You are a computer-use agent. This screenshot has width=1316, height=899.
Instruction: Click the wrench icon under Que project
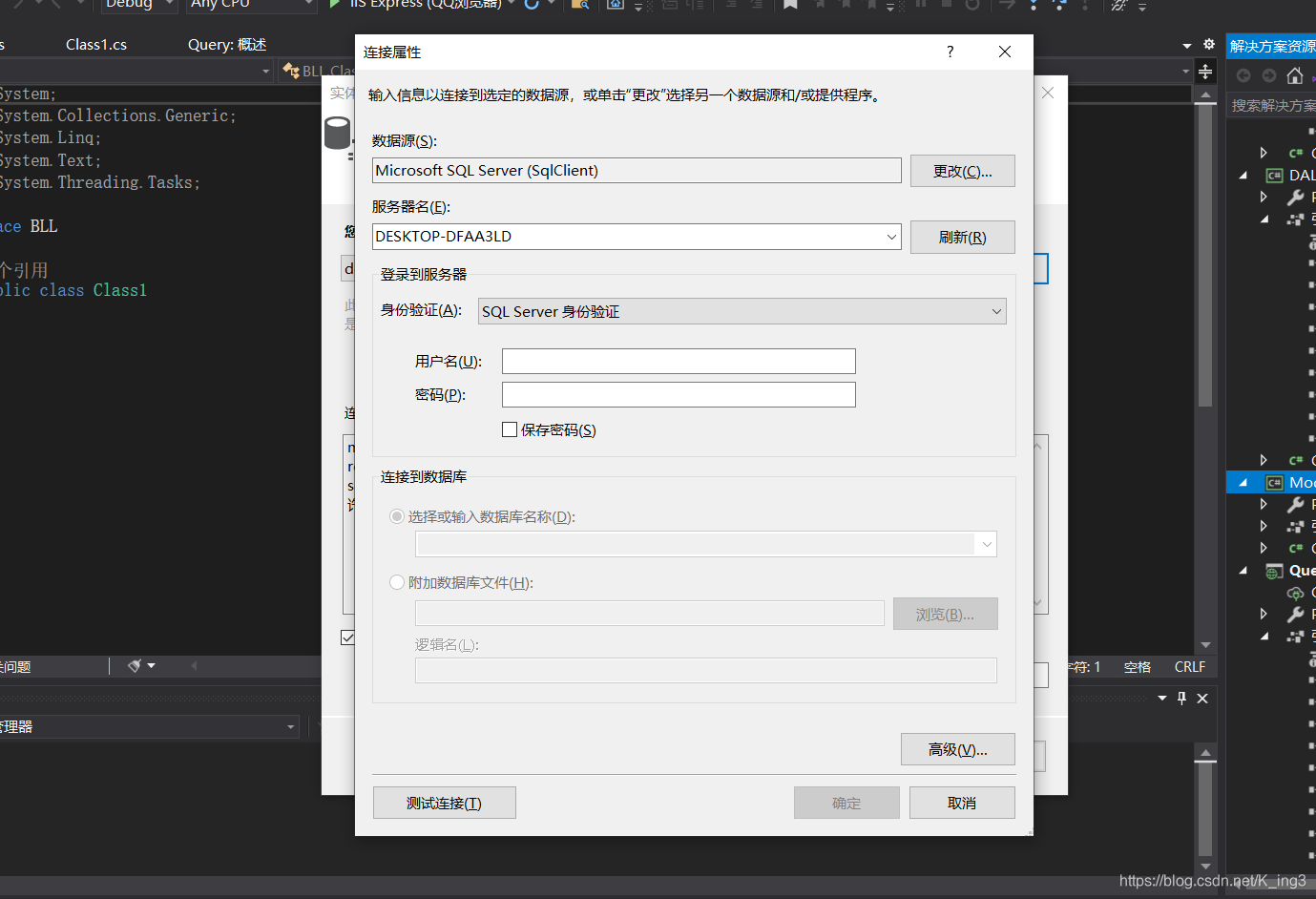[1295, 614]
